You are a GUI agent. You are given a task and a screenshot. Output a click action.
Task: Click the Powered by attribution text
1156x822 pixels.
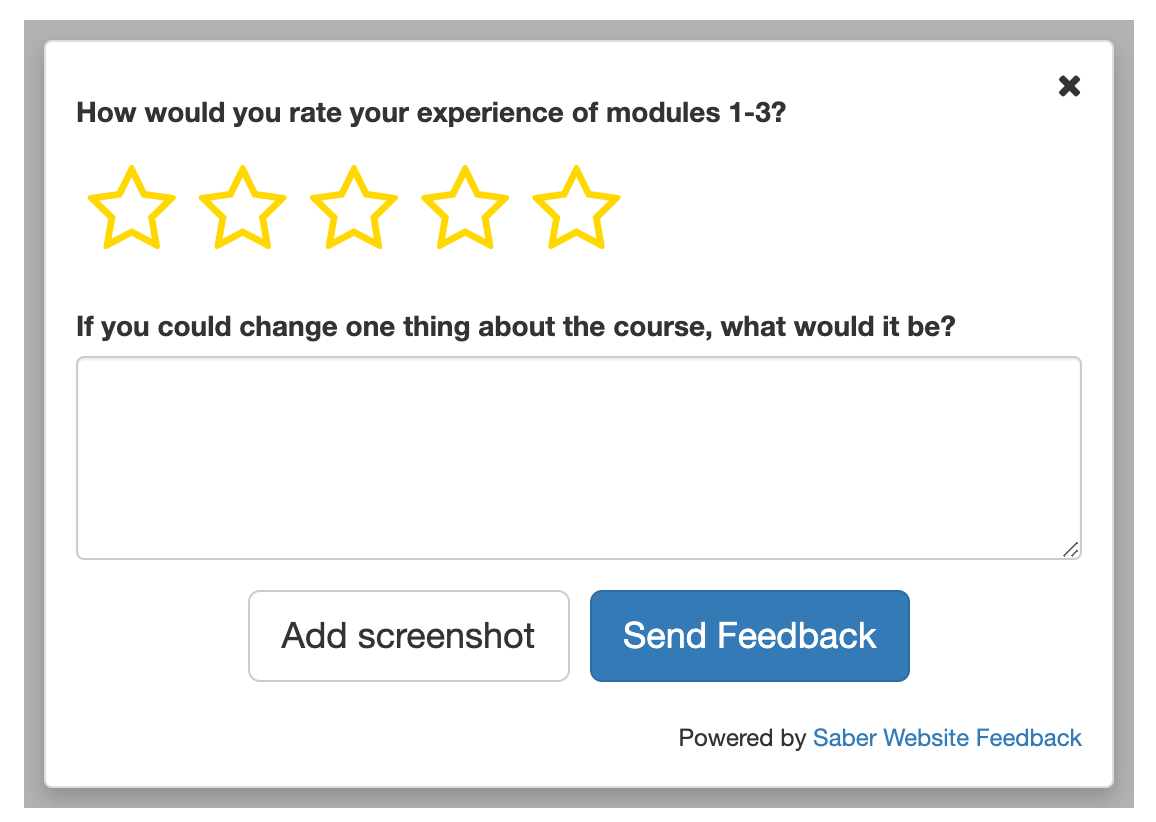[x=740, y=738]
